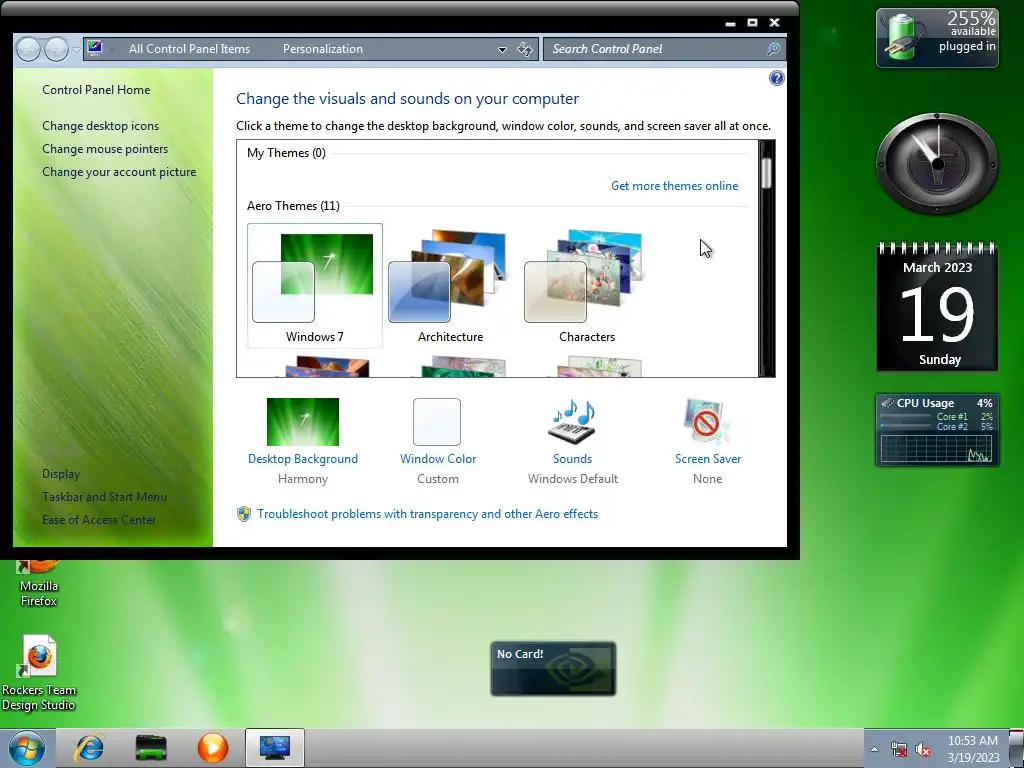Launch Windows Media Player from the taskbar

213,748
